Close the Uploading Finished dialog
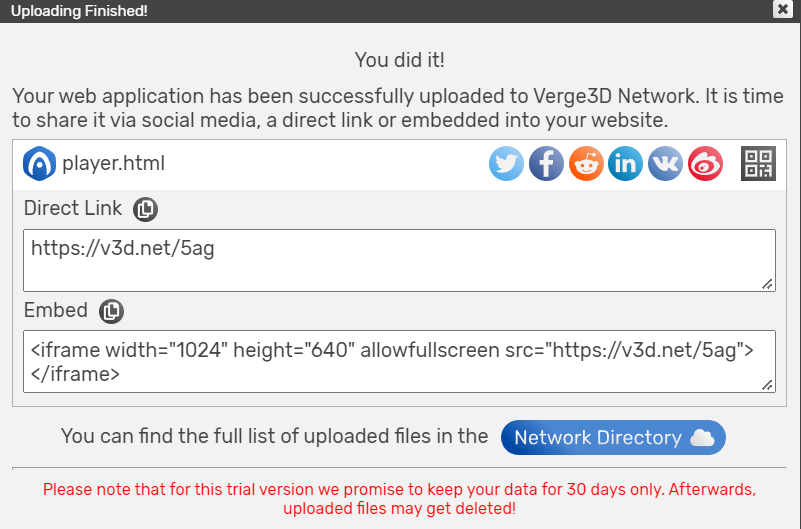 783,9
